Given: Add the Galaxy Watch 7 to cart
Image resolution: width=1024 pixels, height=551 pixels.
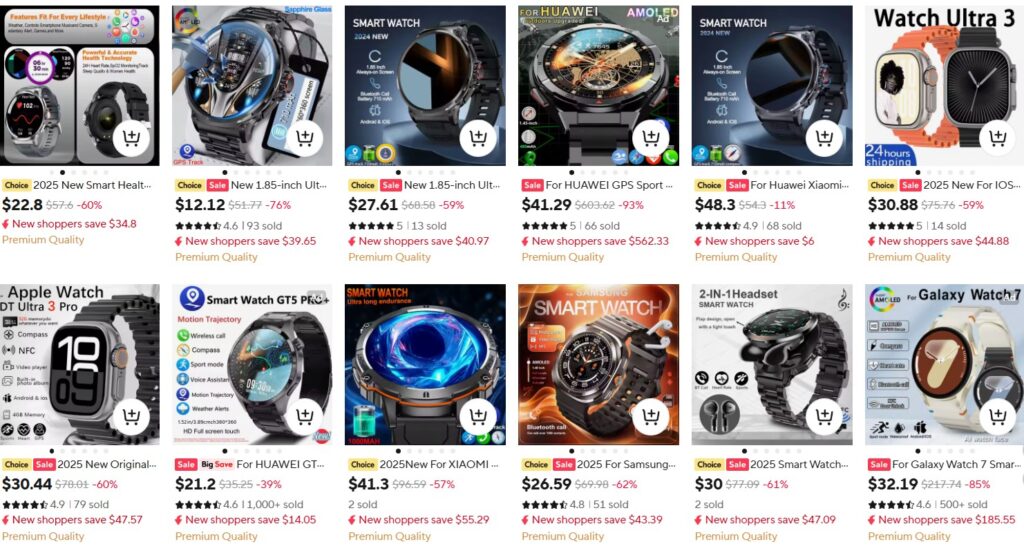Looking at the screenshot, I should coord(997,417).
